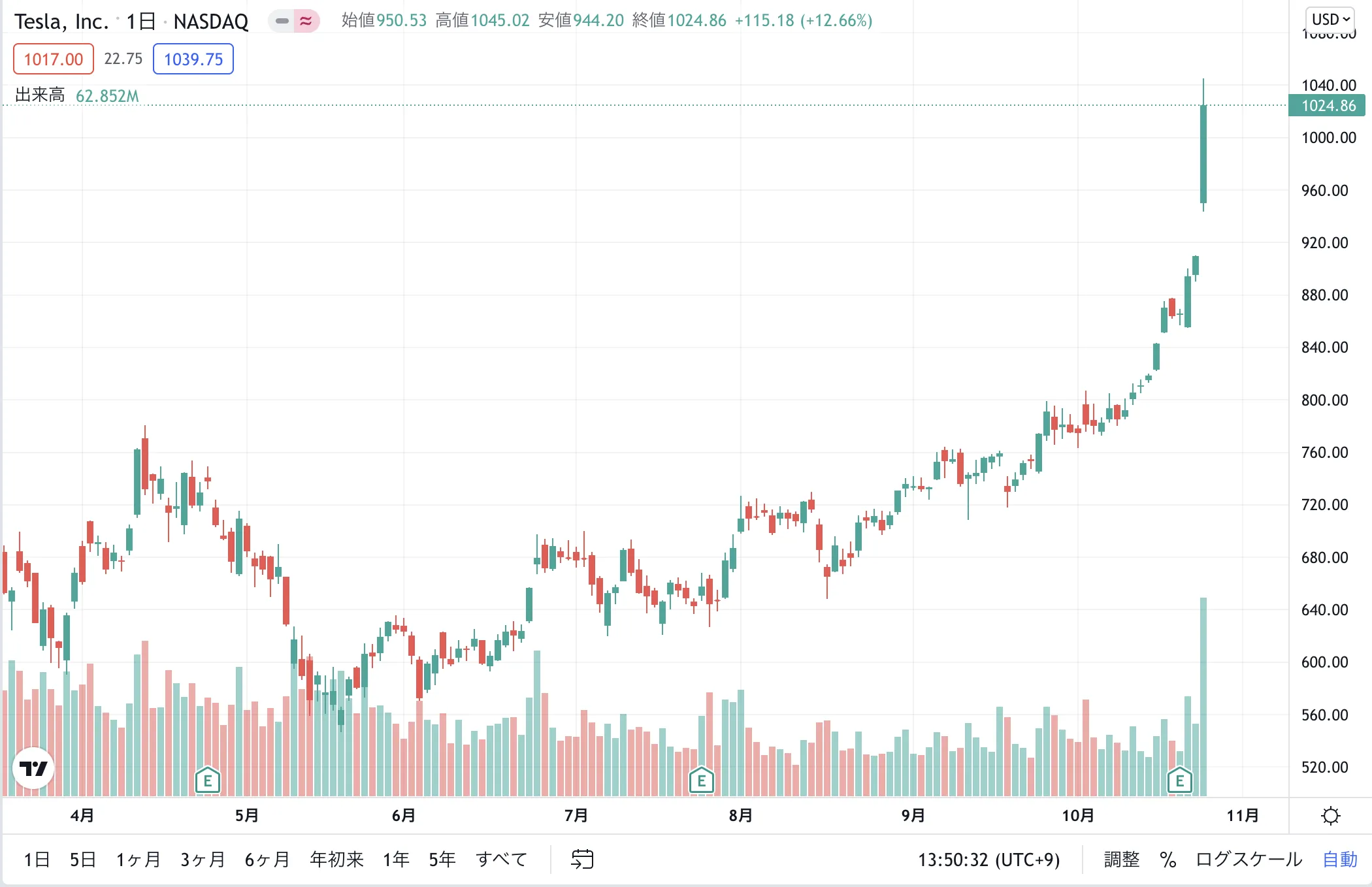The height and width of the screenshot is (887, 1372).
Task: Click the tallest green volume bar
Action: [1203, 696]
